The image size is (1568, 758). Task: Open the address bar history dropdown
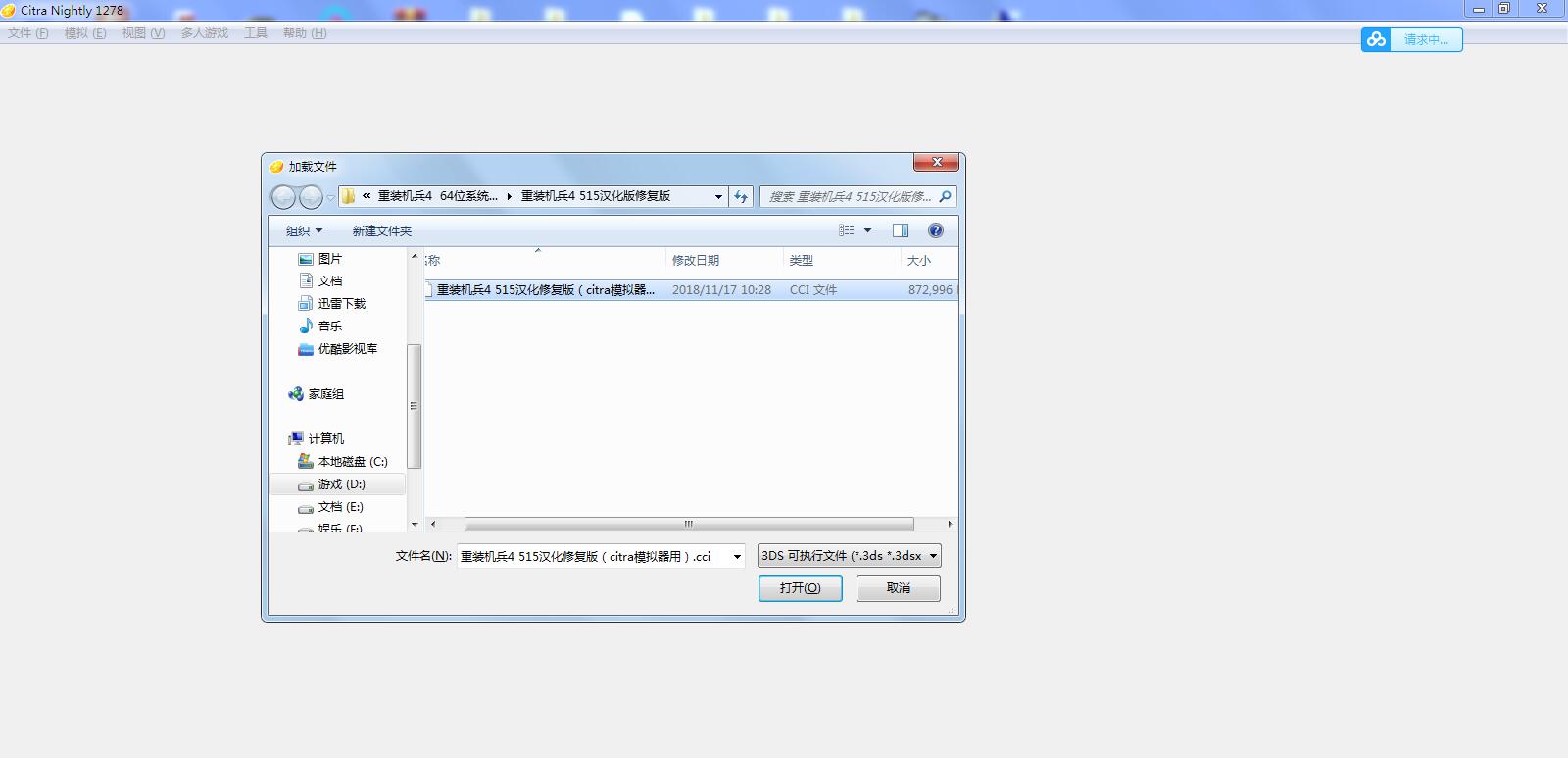click(x=718, y=197)
